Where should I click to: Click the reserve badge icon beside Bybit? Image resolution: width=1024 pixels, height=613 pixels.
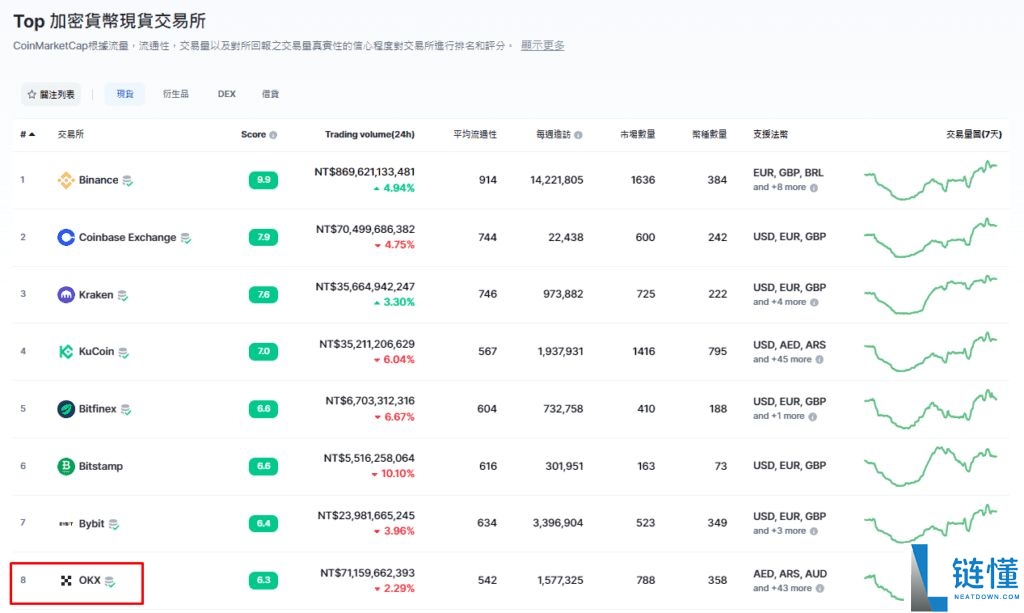pyautogui.click(x=114, y=524)
